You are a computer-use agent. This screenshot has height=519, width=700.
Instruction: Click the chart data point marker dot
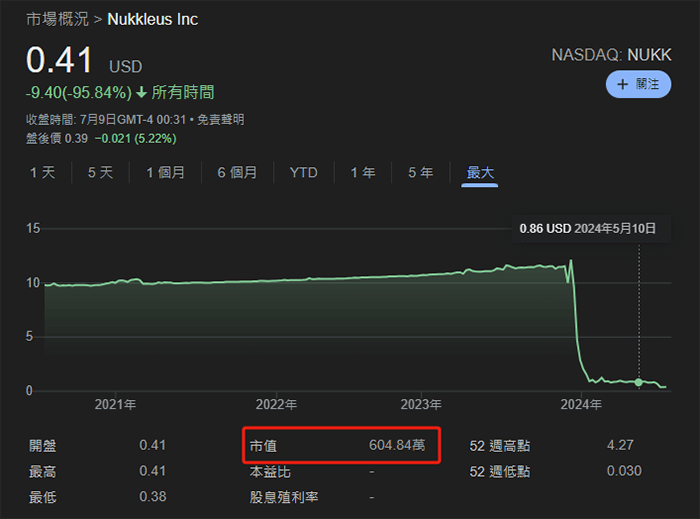coord(639,382)
